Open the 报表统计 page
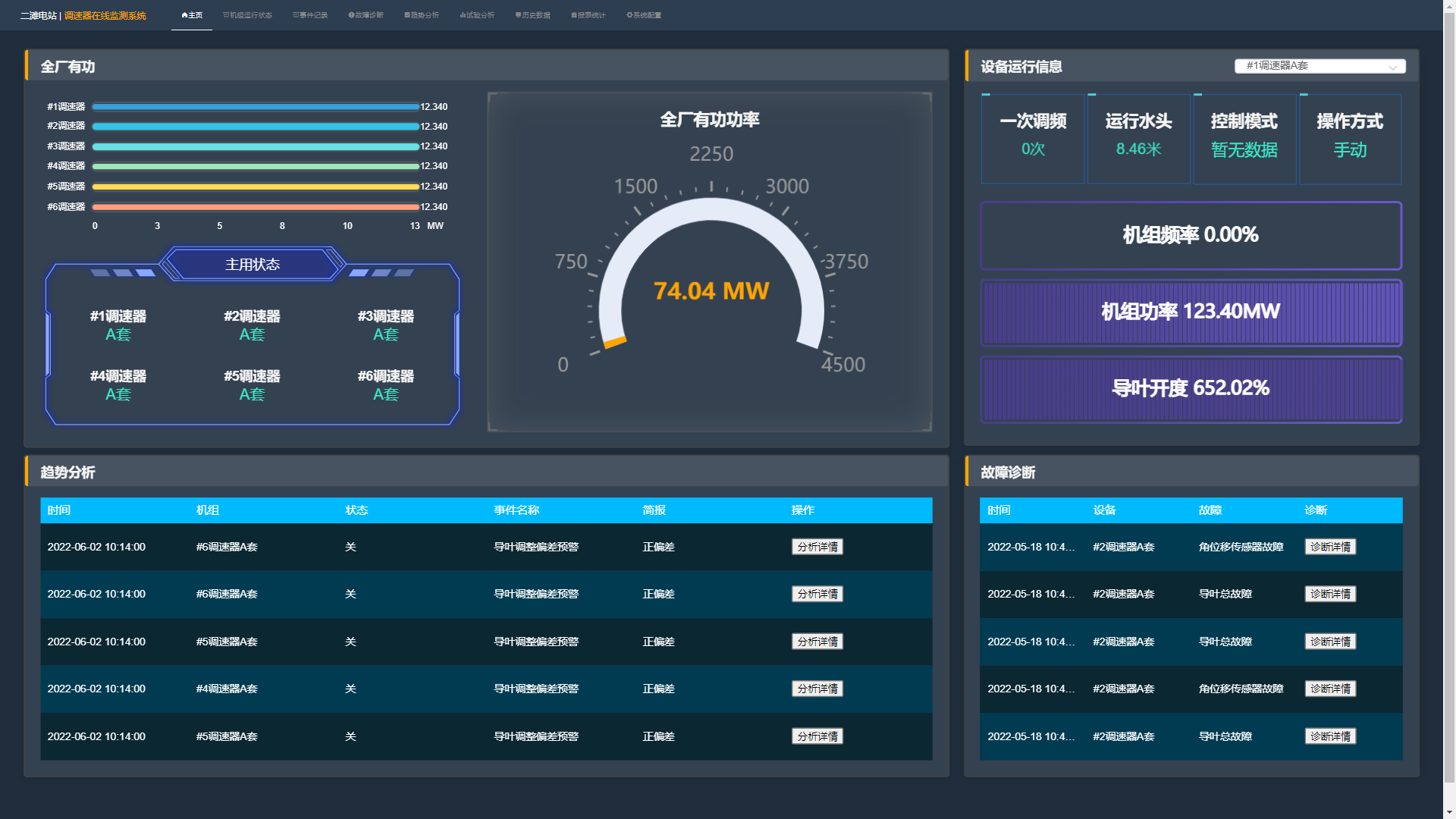This screenshot has height=819, width=1456. click(x=588, y=15)
